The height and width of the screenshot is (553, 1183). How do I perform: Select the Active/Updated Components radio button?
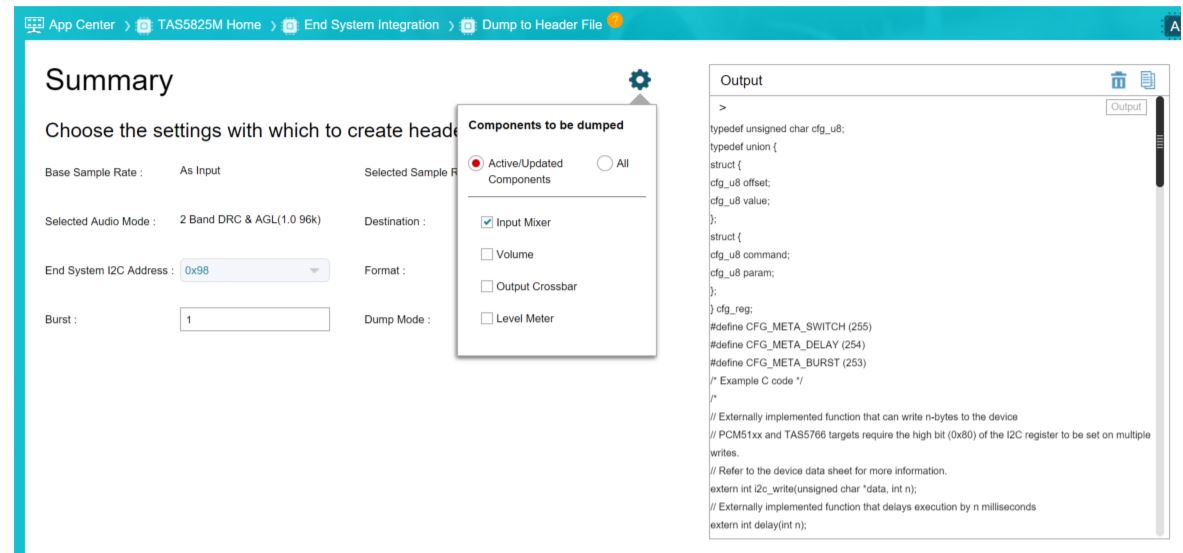click(x=476, y=163)
